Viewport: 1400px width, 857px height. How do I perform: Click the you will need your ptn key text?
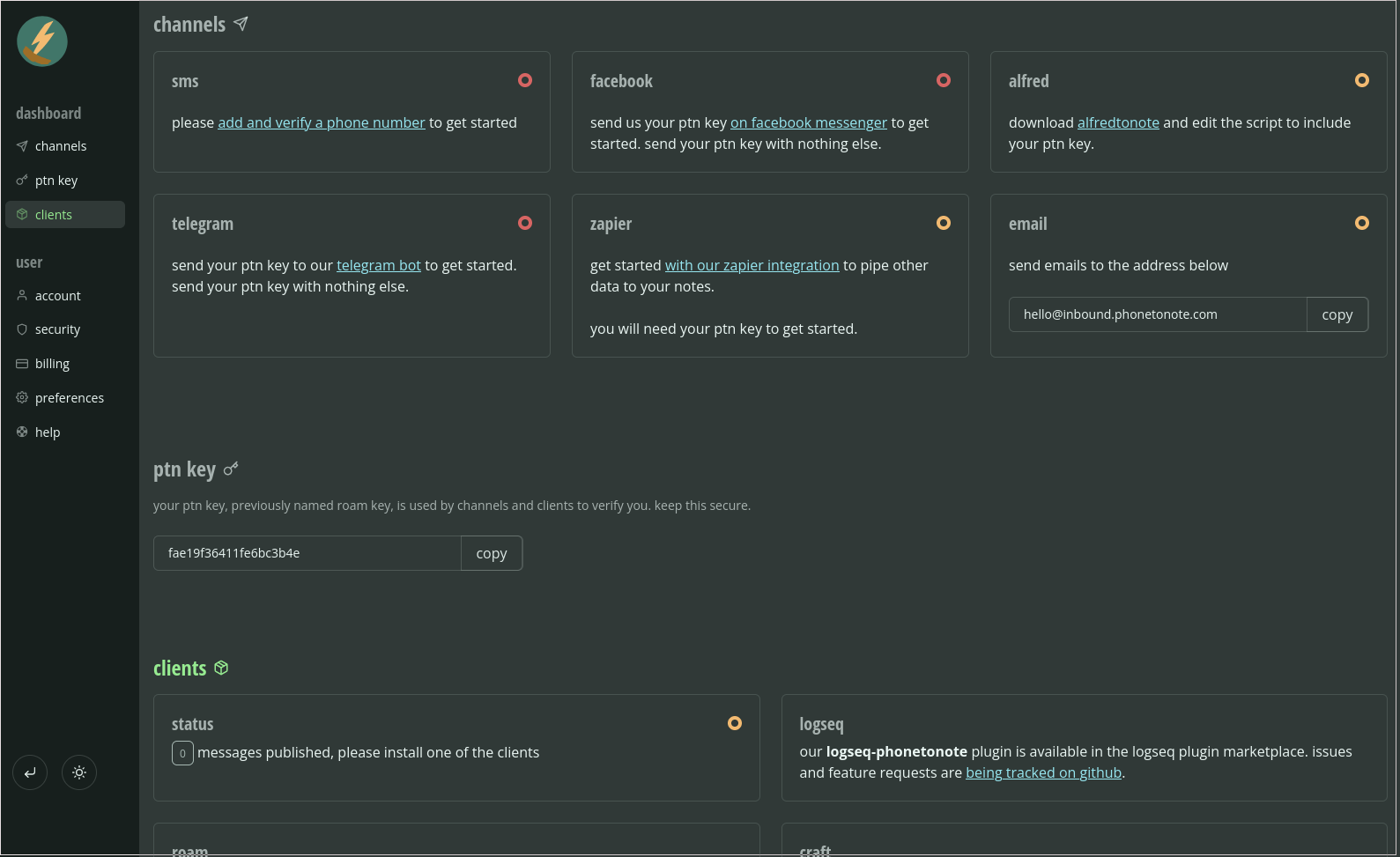point(723,329)
